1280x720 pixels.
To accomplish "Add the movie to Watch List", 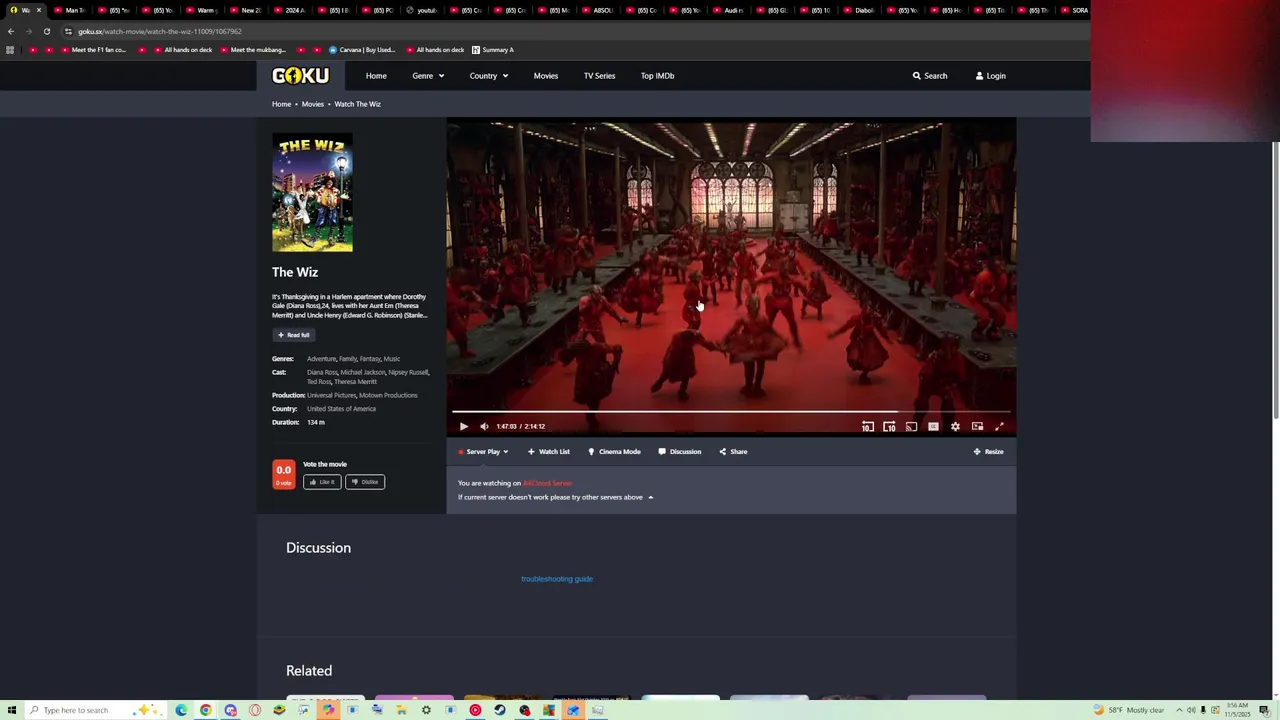I will (x=549, y=452).
